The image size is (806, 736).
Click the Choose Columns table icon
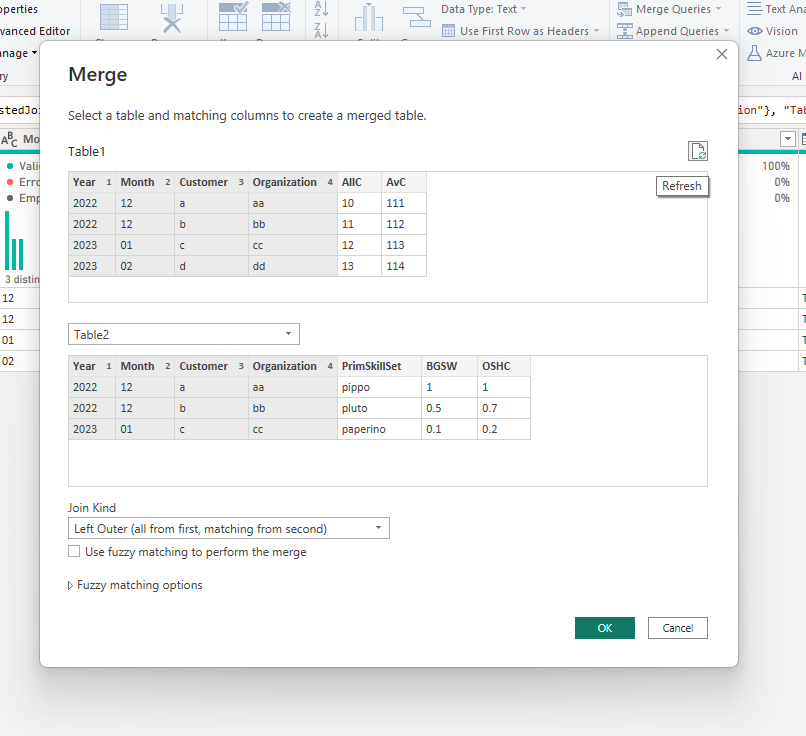point(114,17)
